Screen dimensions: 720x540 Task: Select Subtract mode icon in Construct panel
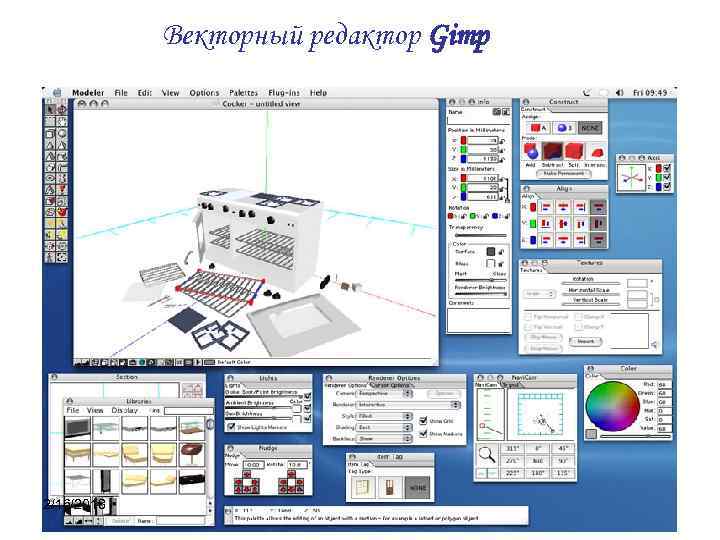(x=552, y=151)
